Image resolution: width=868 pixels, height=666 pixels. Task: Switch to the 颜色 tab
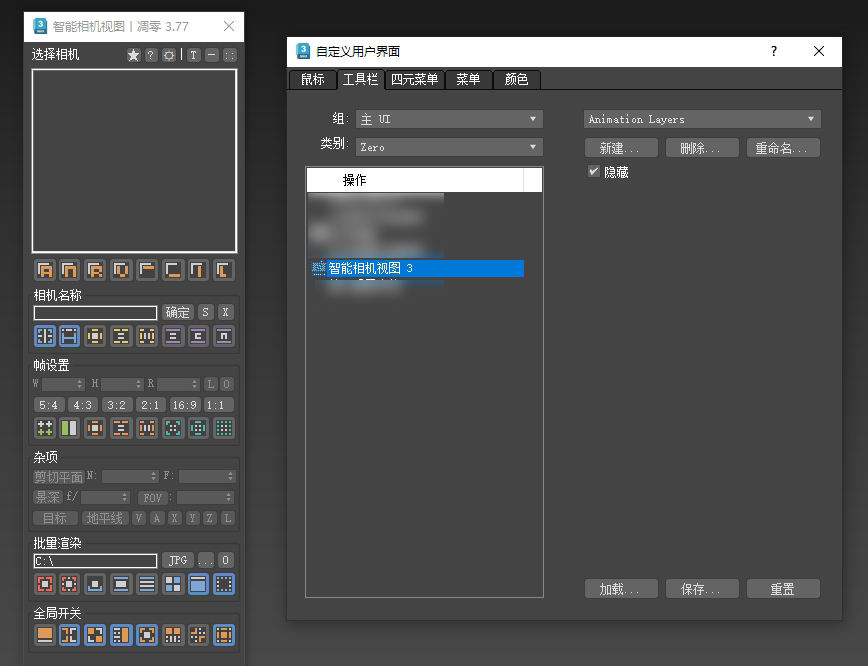[x=516, y=80]
